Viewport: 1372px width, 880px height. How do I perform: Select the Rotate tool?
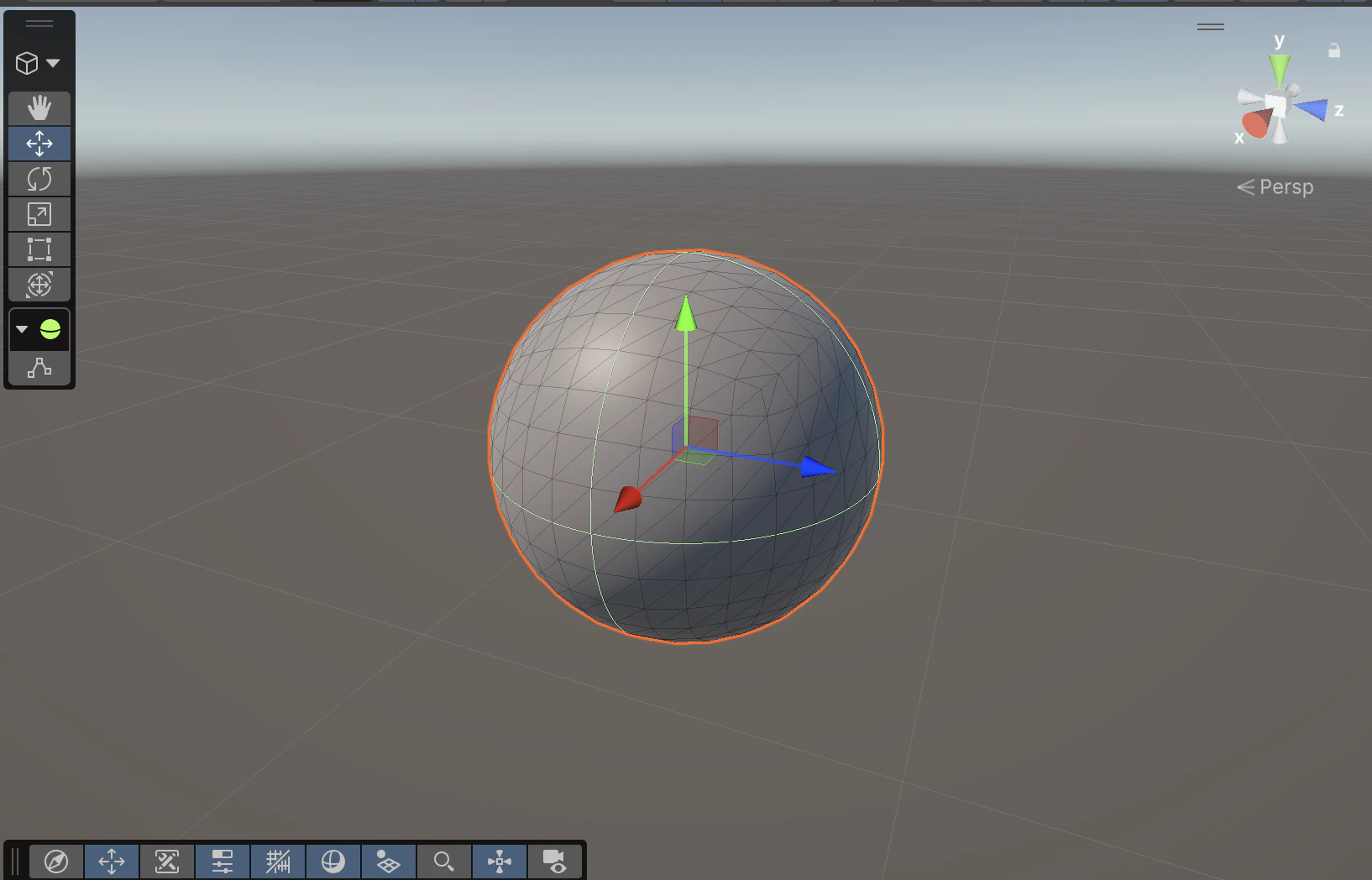click(39, 179)
